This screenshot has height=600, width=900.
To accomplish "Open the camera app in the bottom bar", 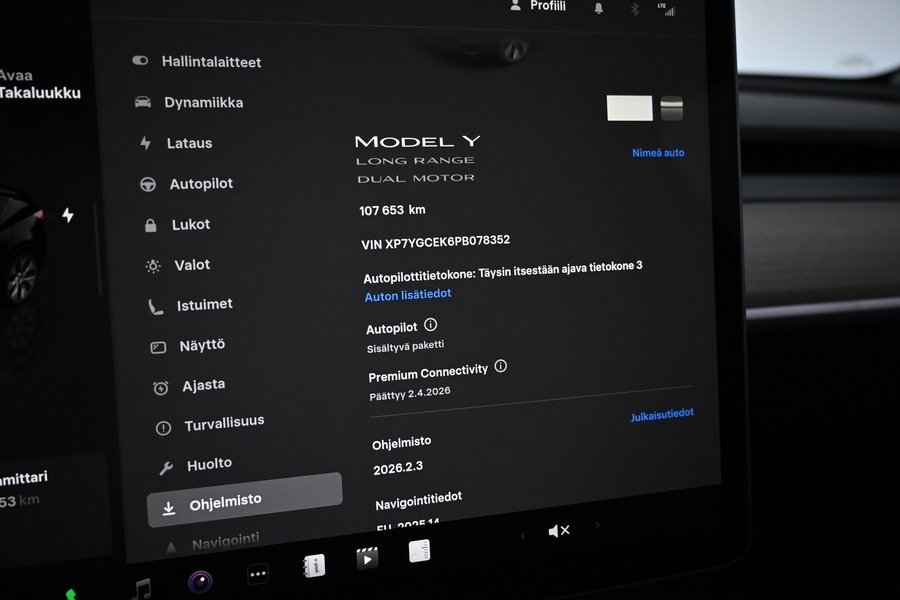I will [200, 581].
